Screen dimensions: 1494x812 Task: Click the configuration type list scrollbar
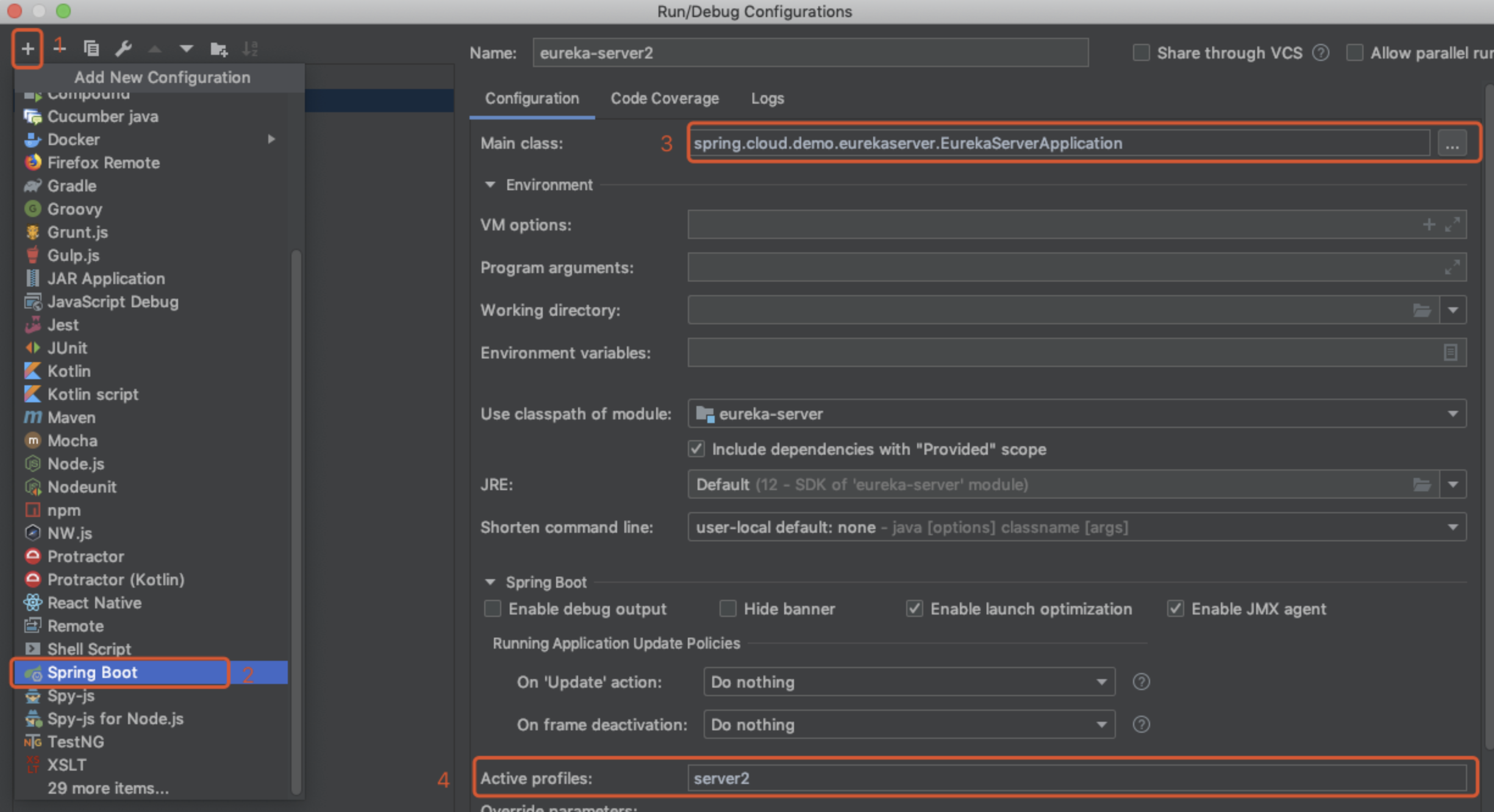click(296, 521)
